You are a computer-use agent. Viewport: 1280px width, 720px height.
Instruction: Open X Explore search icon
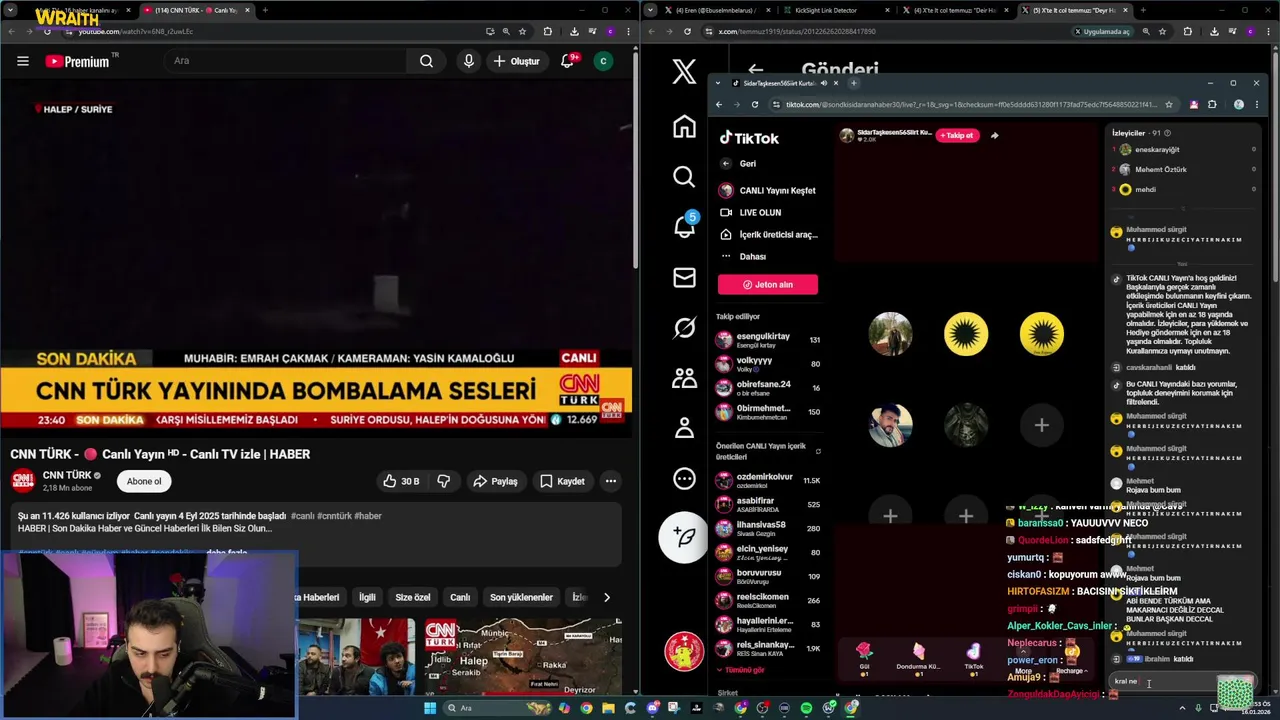[x=684, y=176]
